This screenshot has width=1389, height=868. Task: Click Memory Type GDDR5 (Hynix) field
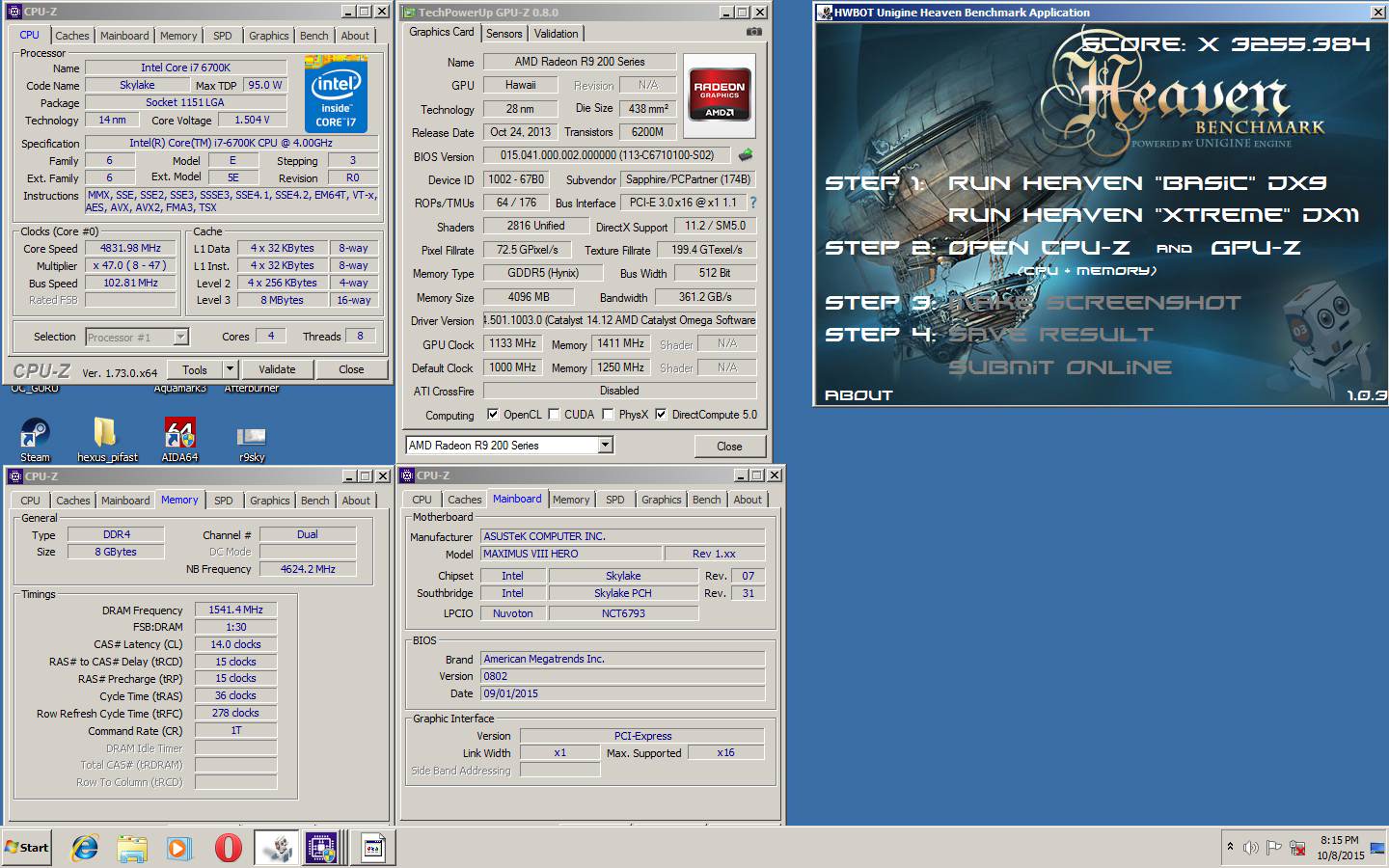point(543,273)
